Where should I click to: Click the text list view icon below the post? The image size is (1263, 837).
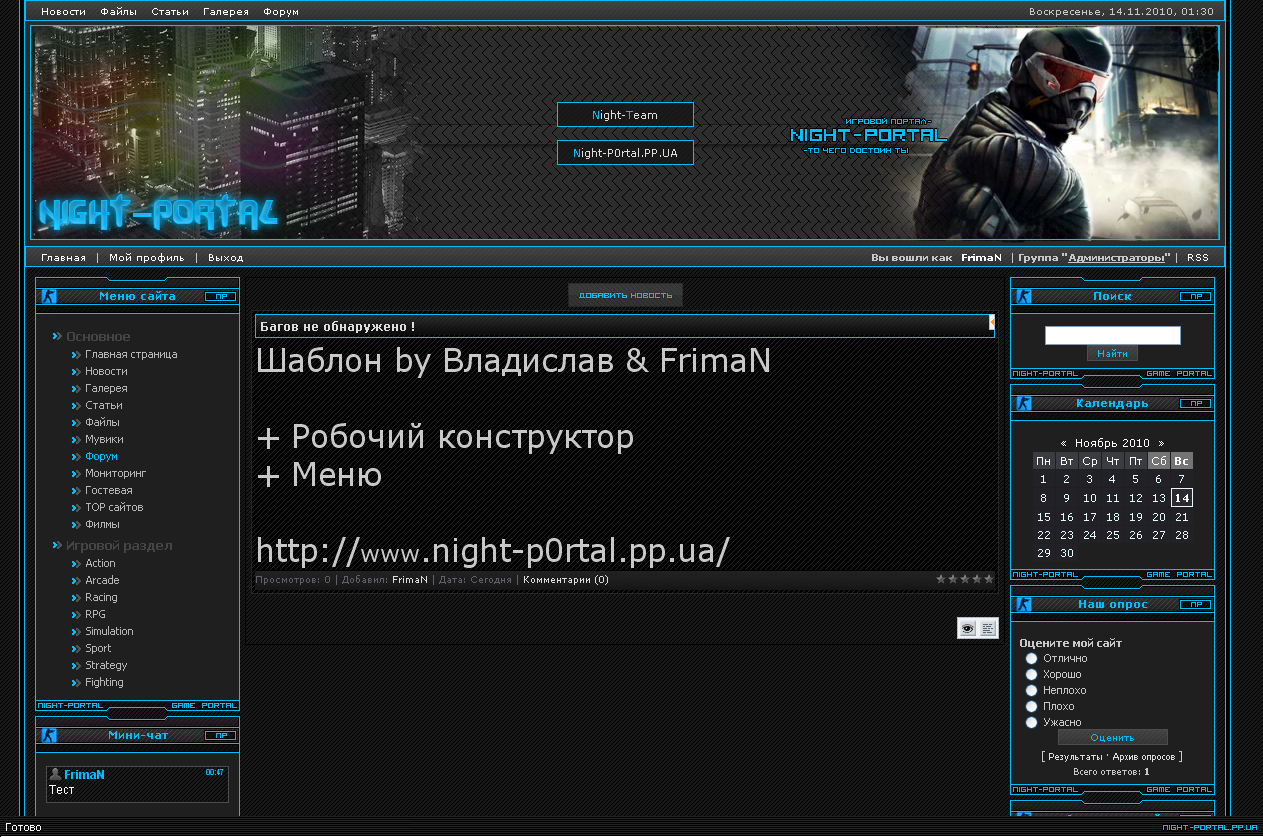tap(988, 628)
